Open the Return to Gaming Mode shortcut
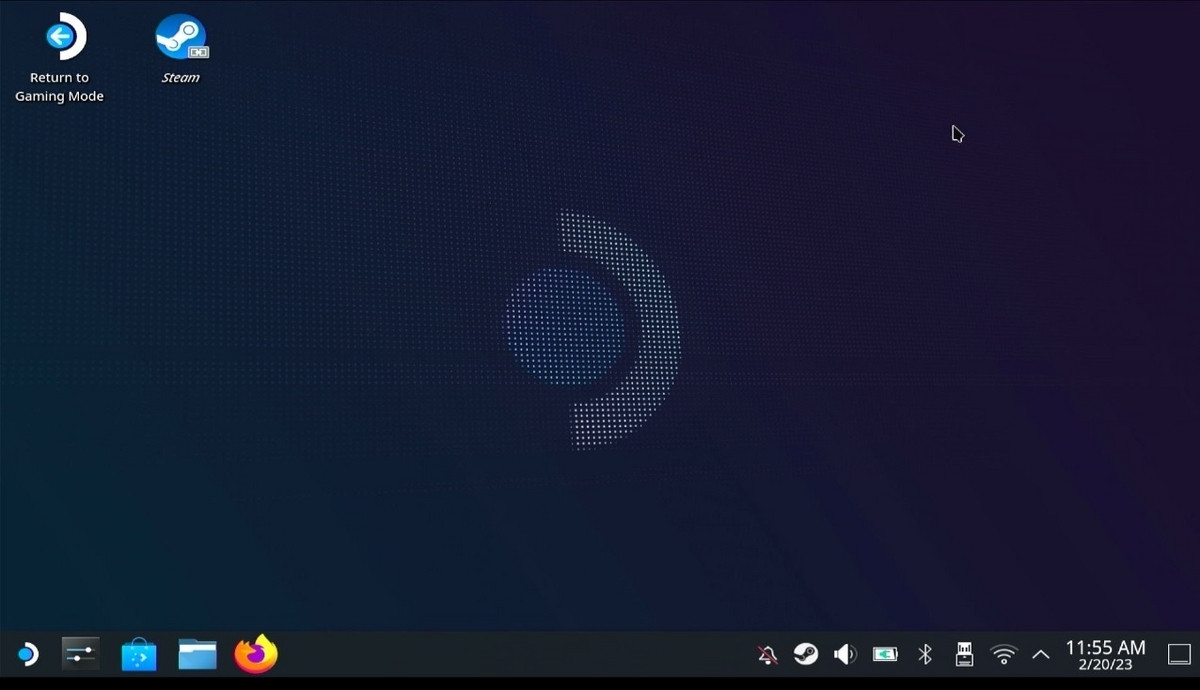 (x=59, y=58)
